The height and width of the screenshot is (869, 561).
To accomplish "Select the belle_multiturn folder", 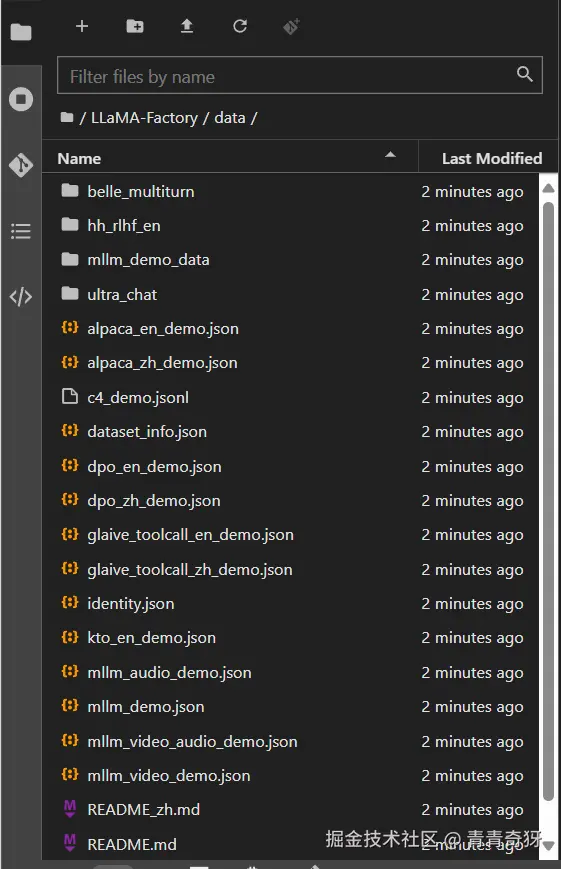I will 290,192.
